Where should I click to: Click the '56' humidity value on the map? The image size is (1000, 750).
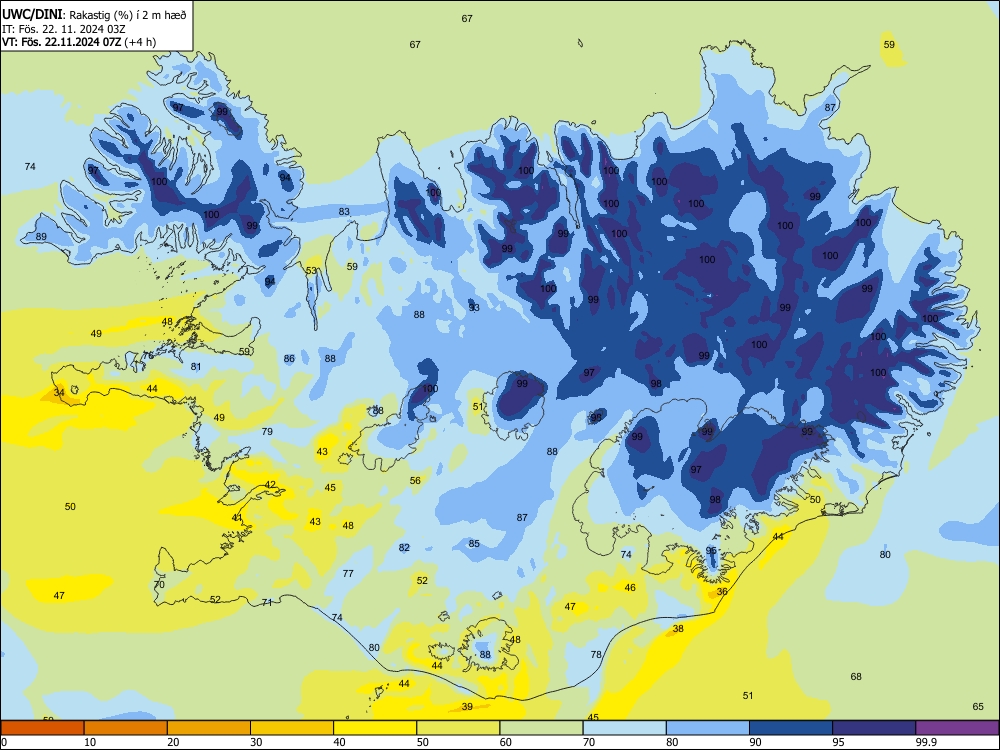(415, 480)
